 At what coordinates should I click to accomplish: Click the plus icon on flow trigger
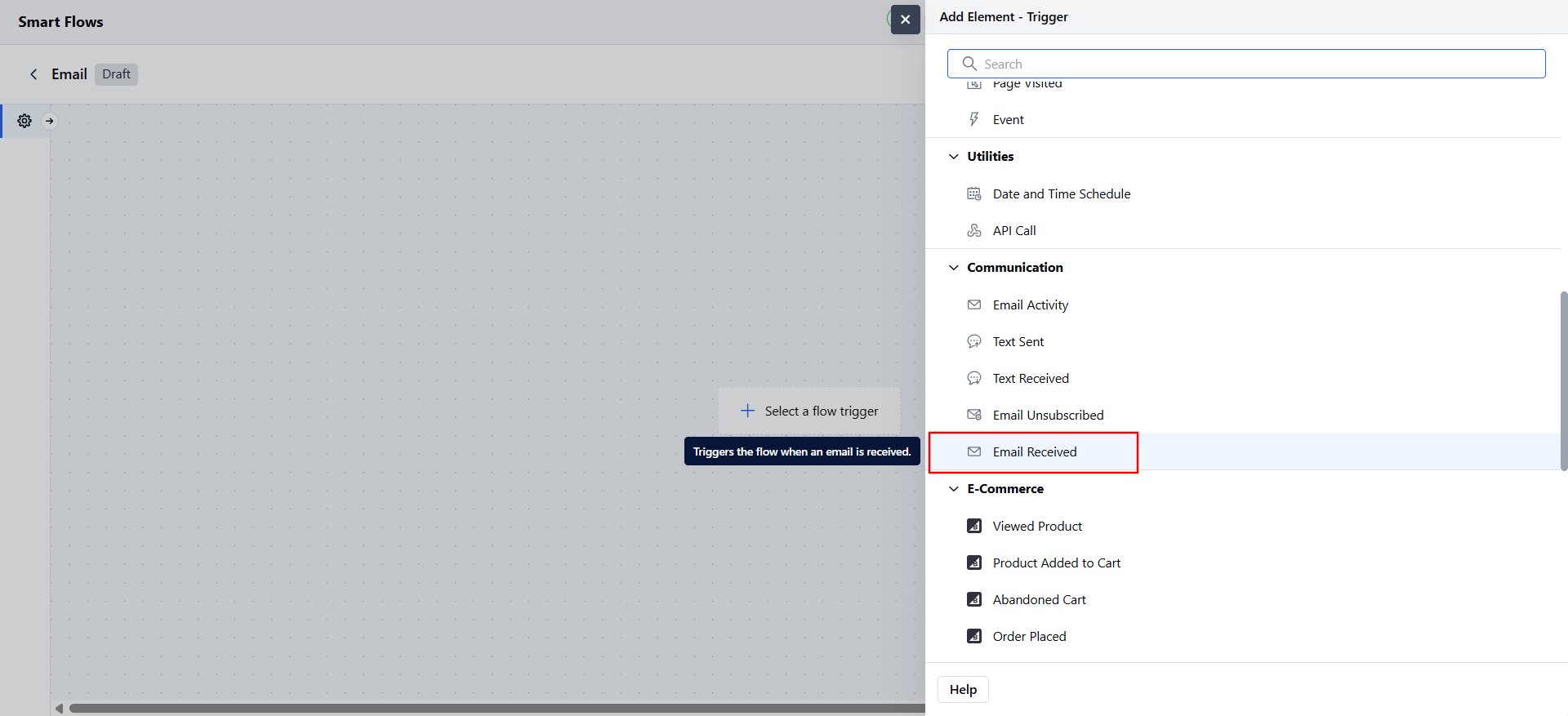(x=747, y=411)
